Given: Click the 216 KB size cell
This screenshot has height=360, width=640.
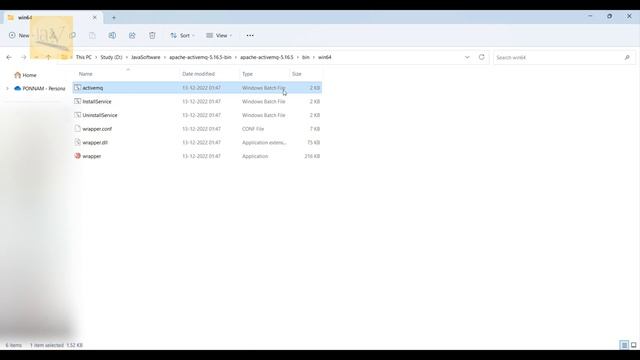Looking at the screenshot, I should 312,156.
